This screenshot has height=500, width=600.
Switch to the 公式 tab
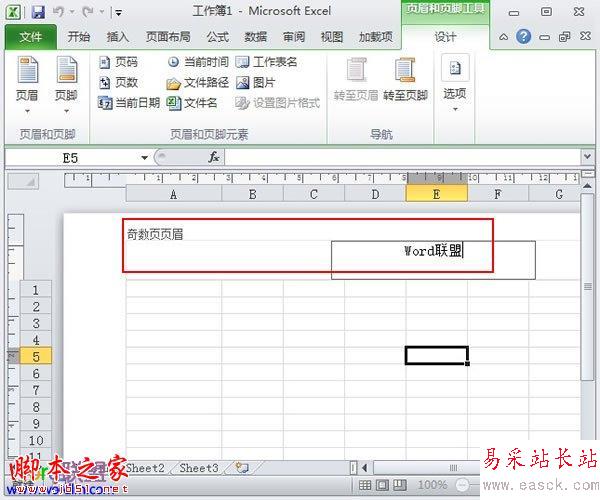[x=217, y=37]
